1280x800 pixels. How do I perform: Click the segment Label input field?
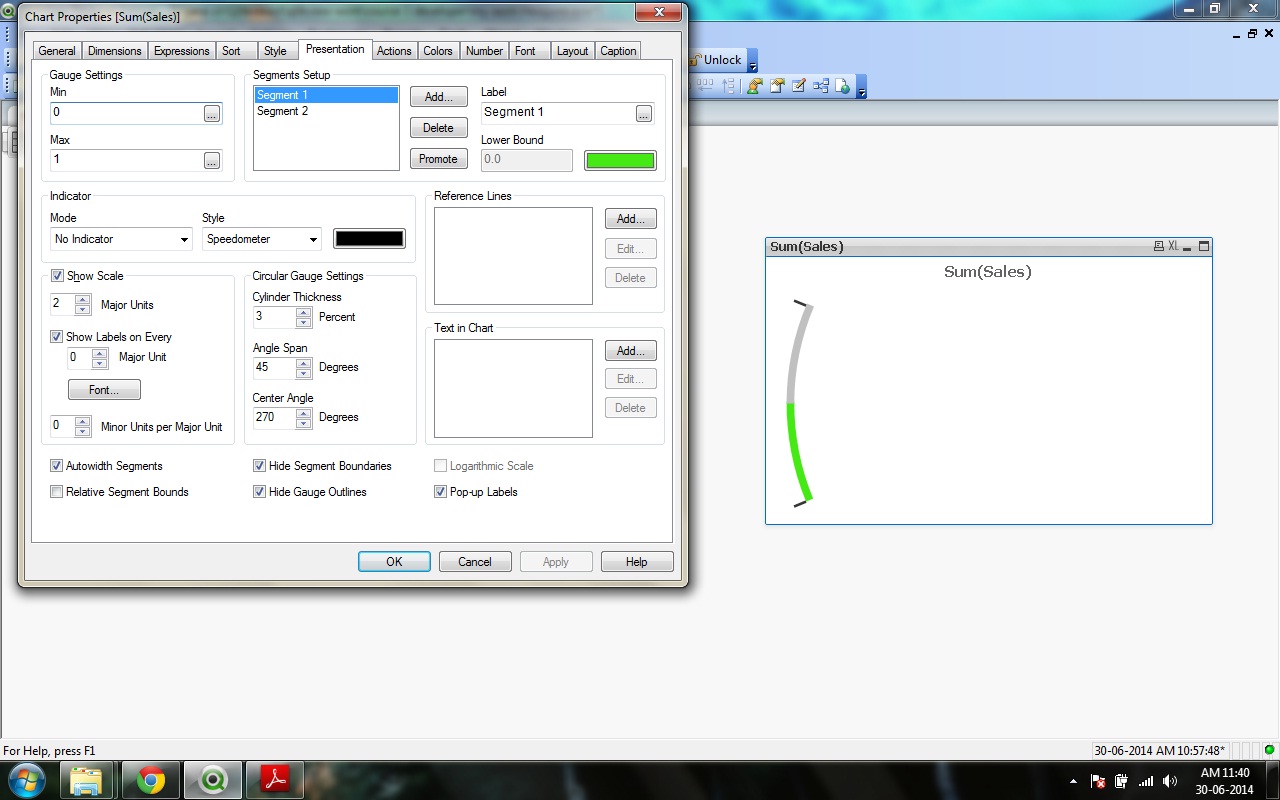(x=557, y=113)
